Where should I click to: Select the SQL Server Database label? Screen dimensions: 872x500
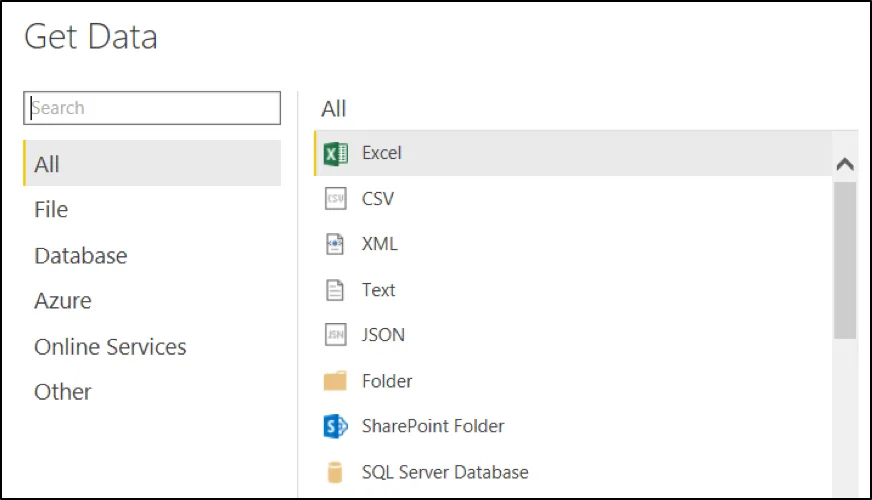445,472
